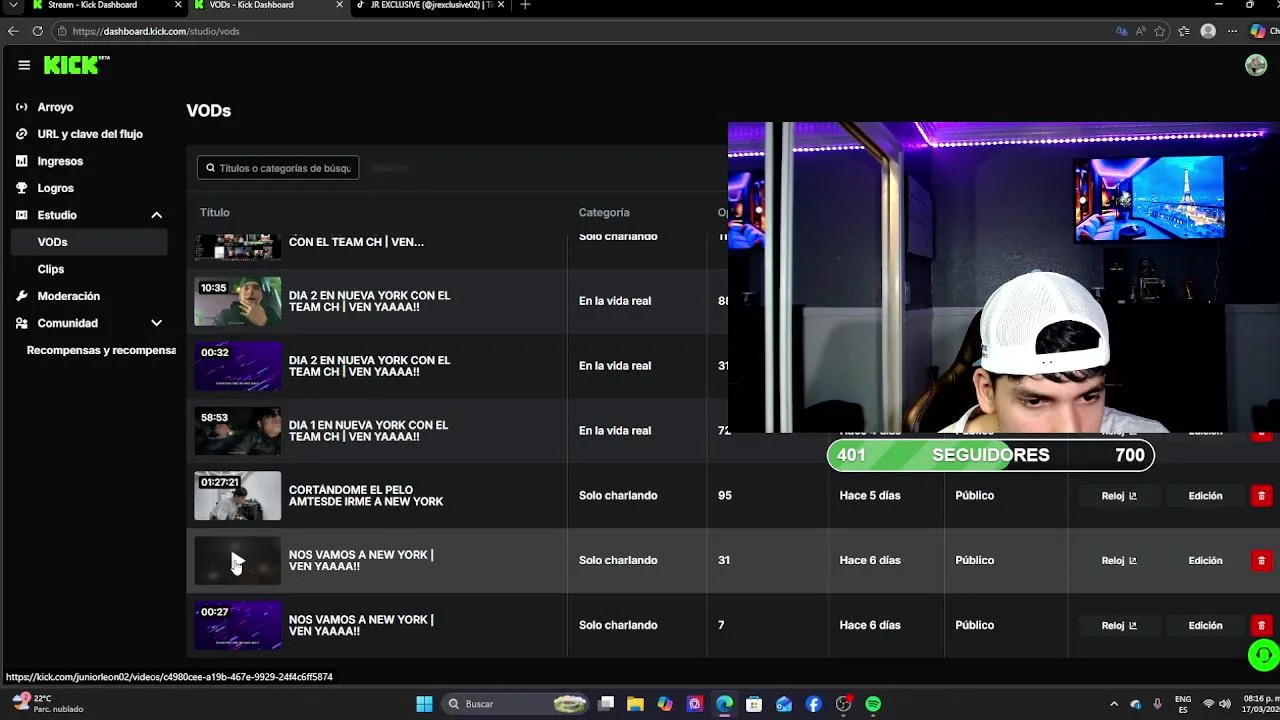Delete the CORTÁNDOME EL PELO VOD

coord(1261,496)
